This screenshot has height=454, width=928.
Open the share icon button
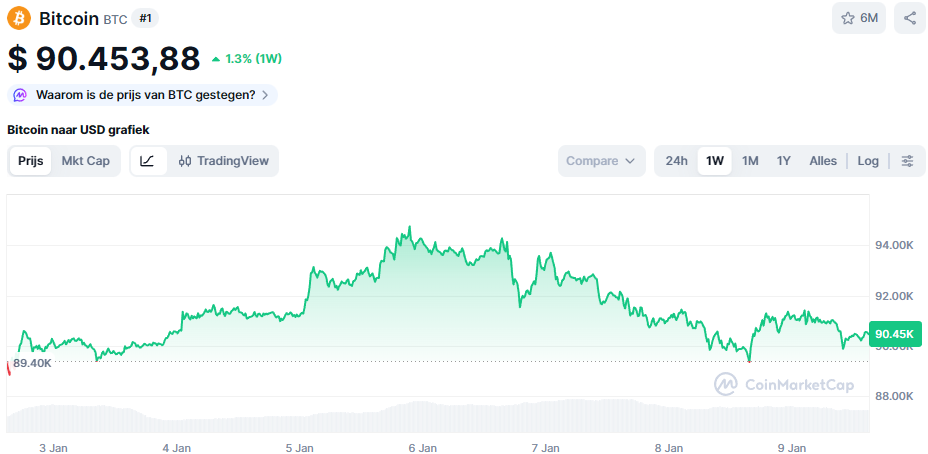[x=910, y=18]
